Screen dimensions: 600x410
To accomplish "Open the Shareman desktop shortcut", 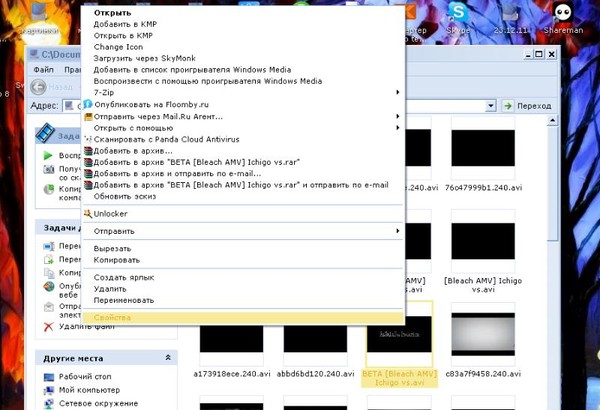I will click(563, 17).
